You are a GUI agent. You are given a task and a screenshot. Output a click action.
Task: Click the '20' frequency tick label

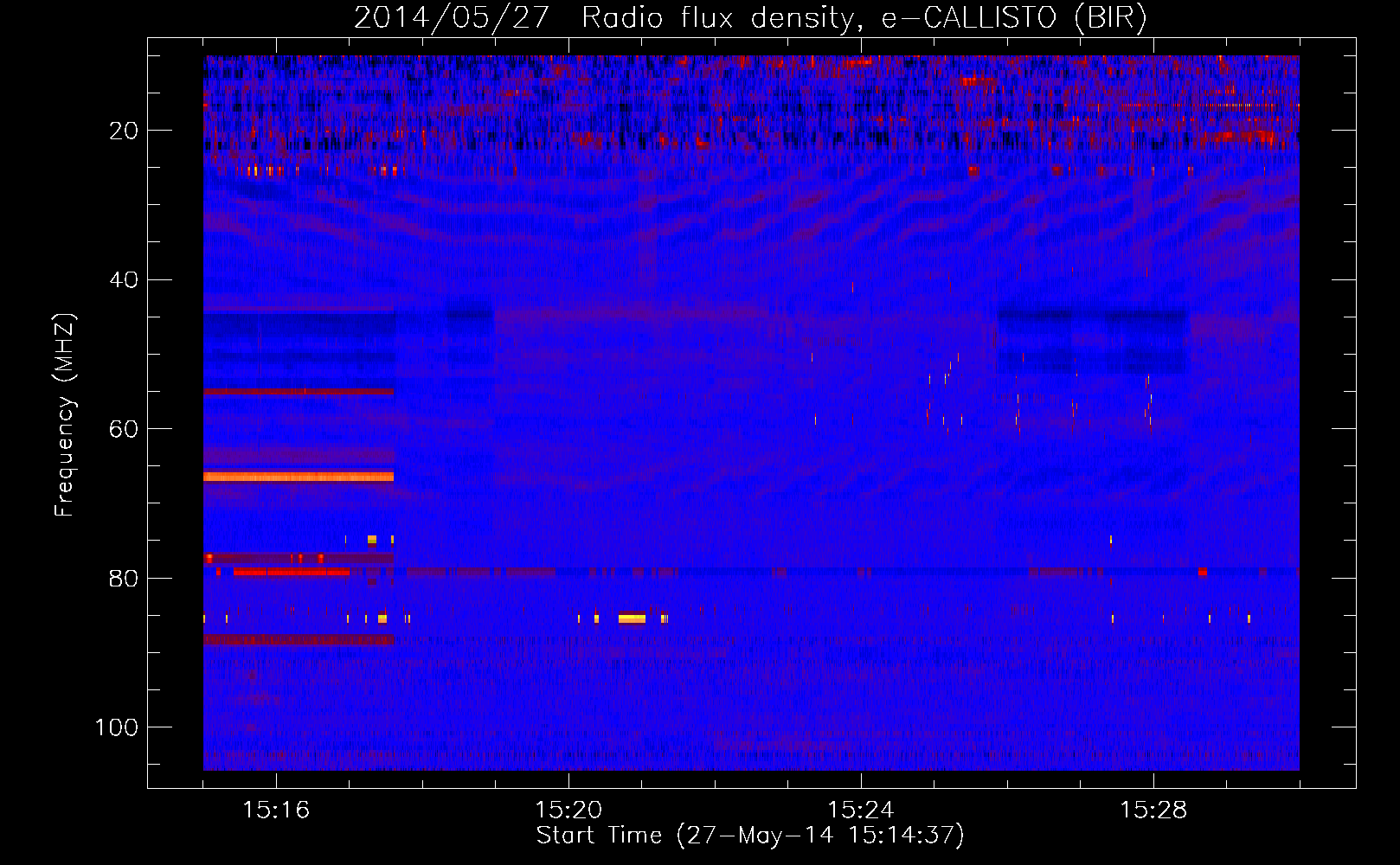(124, 131)
